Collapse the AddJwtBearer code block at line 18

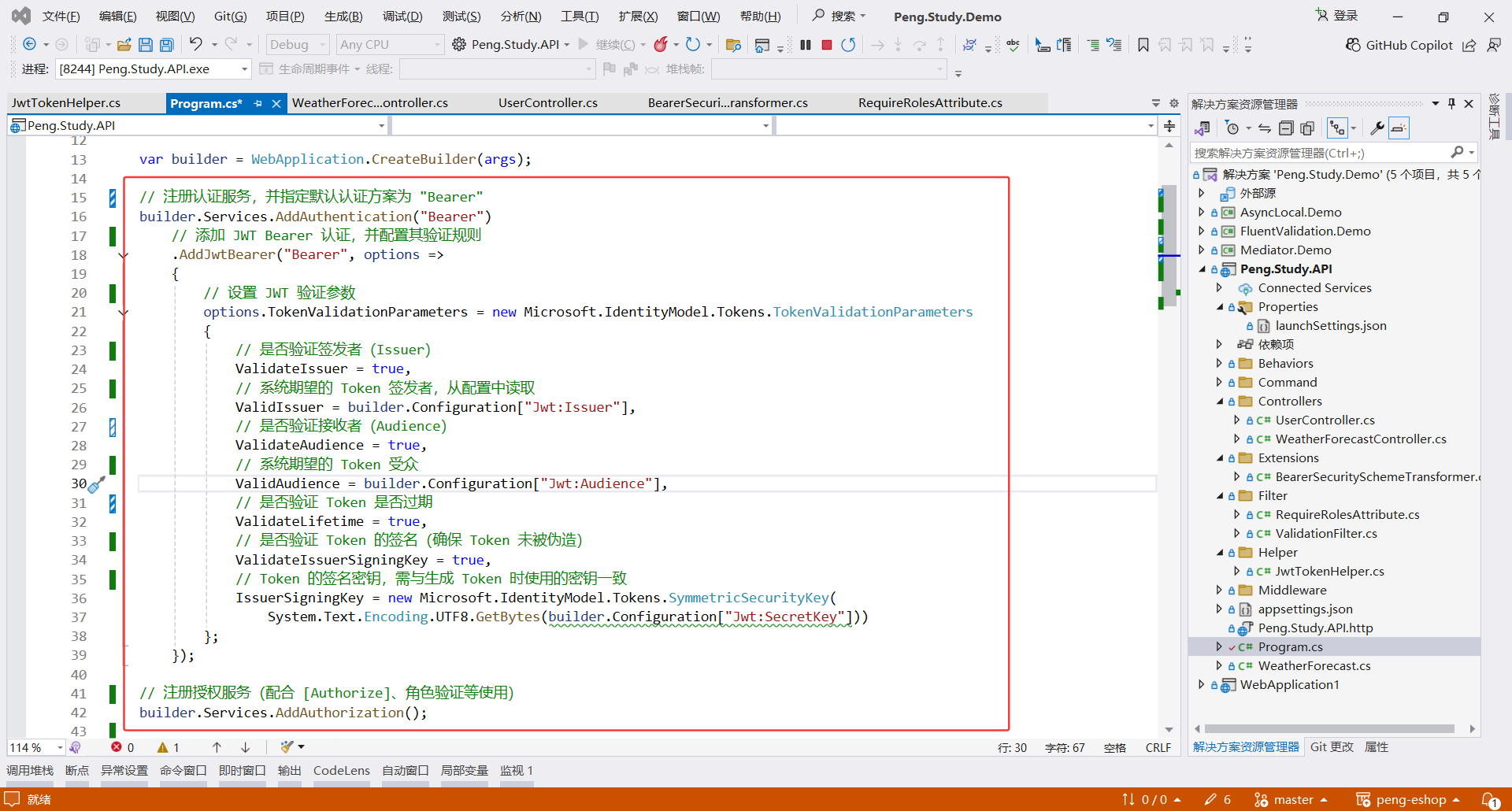pos(123,255)
